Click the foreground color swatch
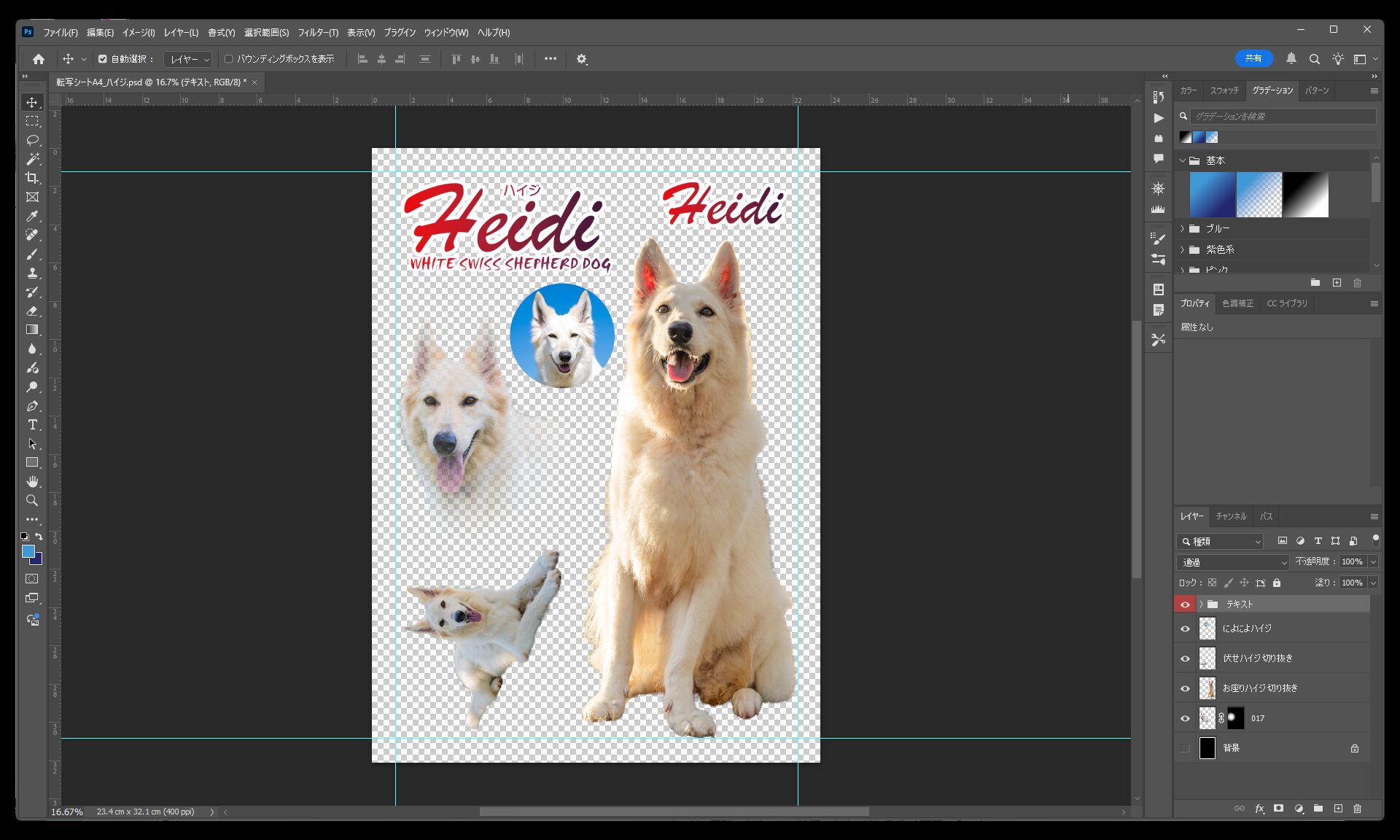The image size is (1400, 840). tap(28, 552)
